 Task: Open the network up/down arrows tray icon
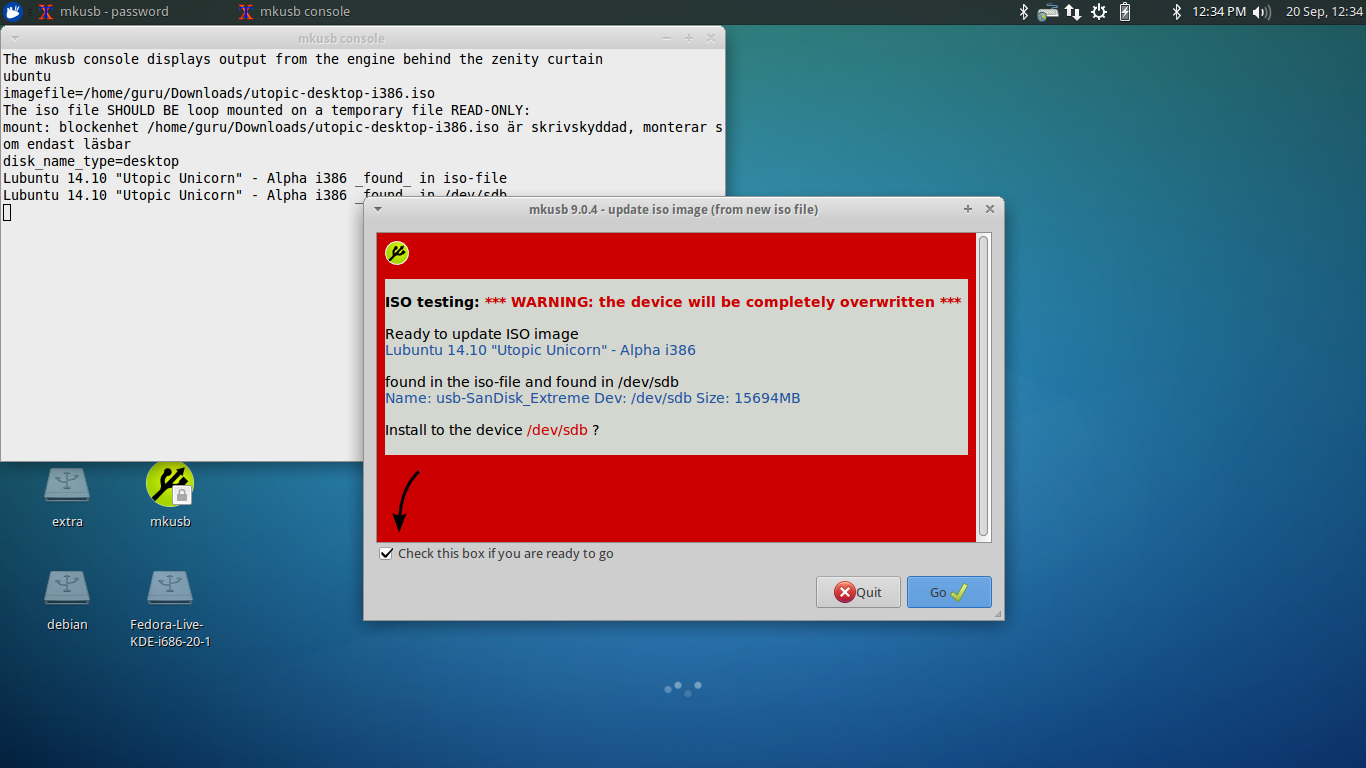coord(1073,12)
